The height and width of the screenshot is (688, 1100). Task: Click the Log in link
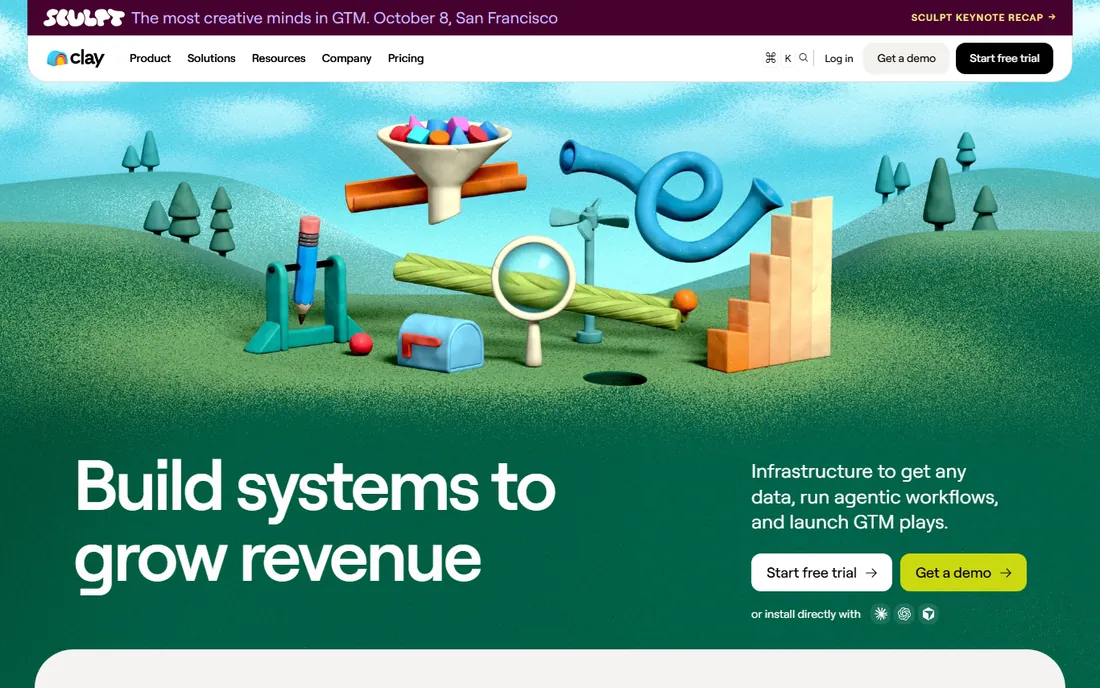[x=839, y=58]
